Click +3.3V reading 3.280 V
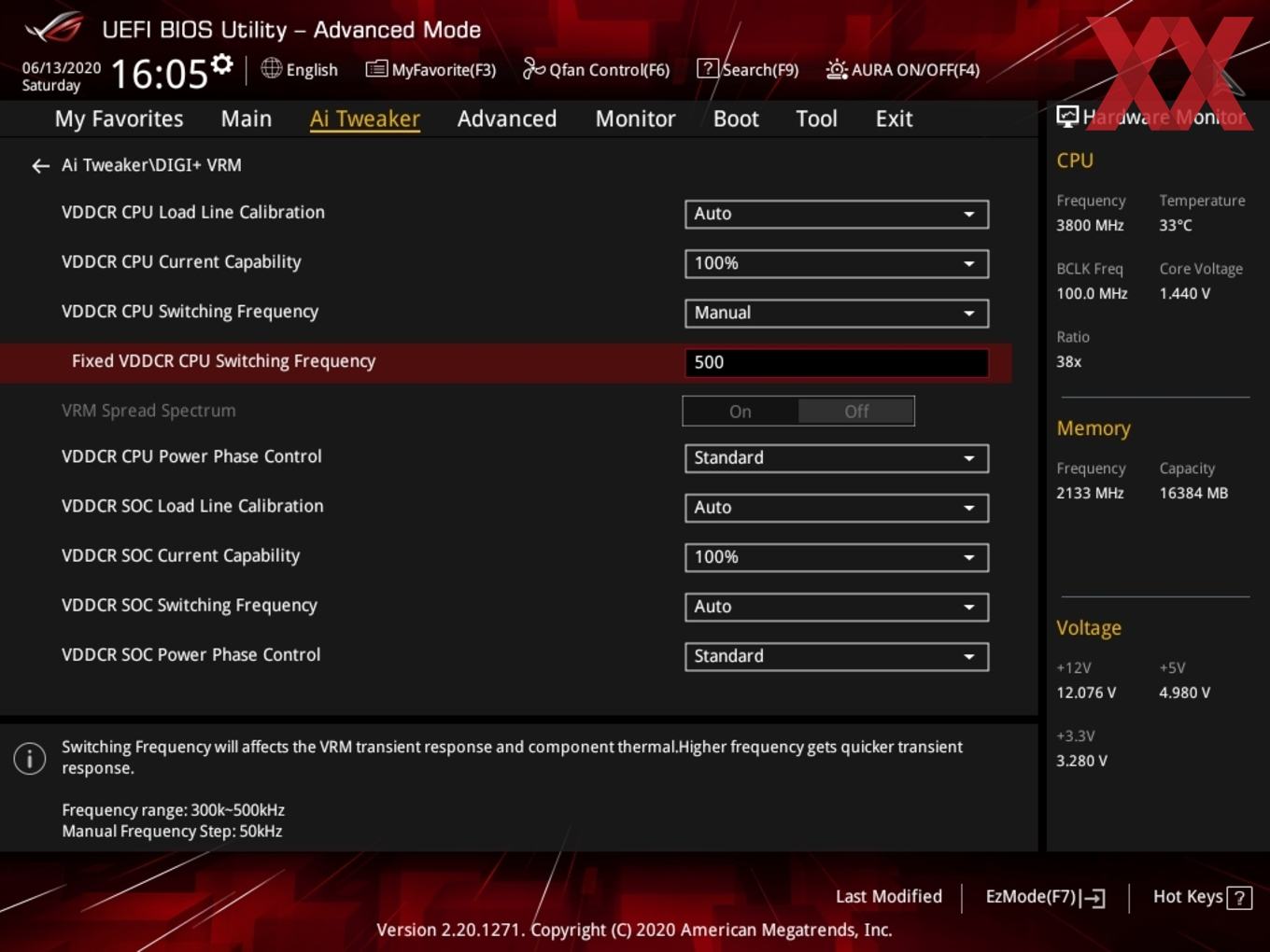The height and width of the screenshot is (952, 1270). pyautogui.click(x=1081, y=761)
